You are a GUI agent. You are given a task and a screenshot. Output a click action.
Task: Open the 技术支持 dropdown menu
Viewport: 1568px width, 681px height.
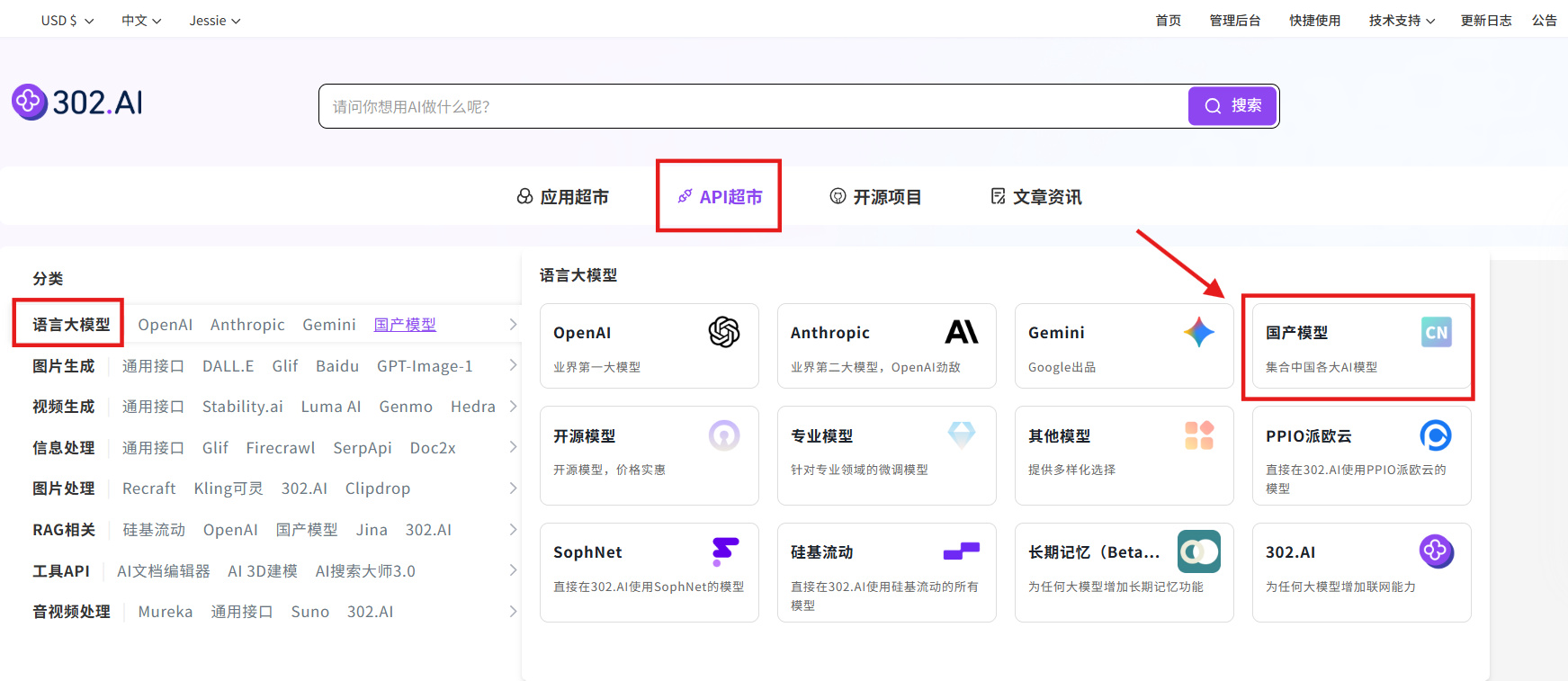pos(1402,21)
